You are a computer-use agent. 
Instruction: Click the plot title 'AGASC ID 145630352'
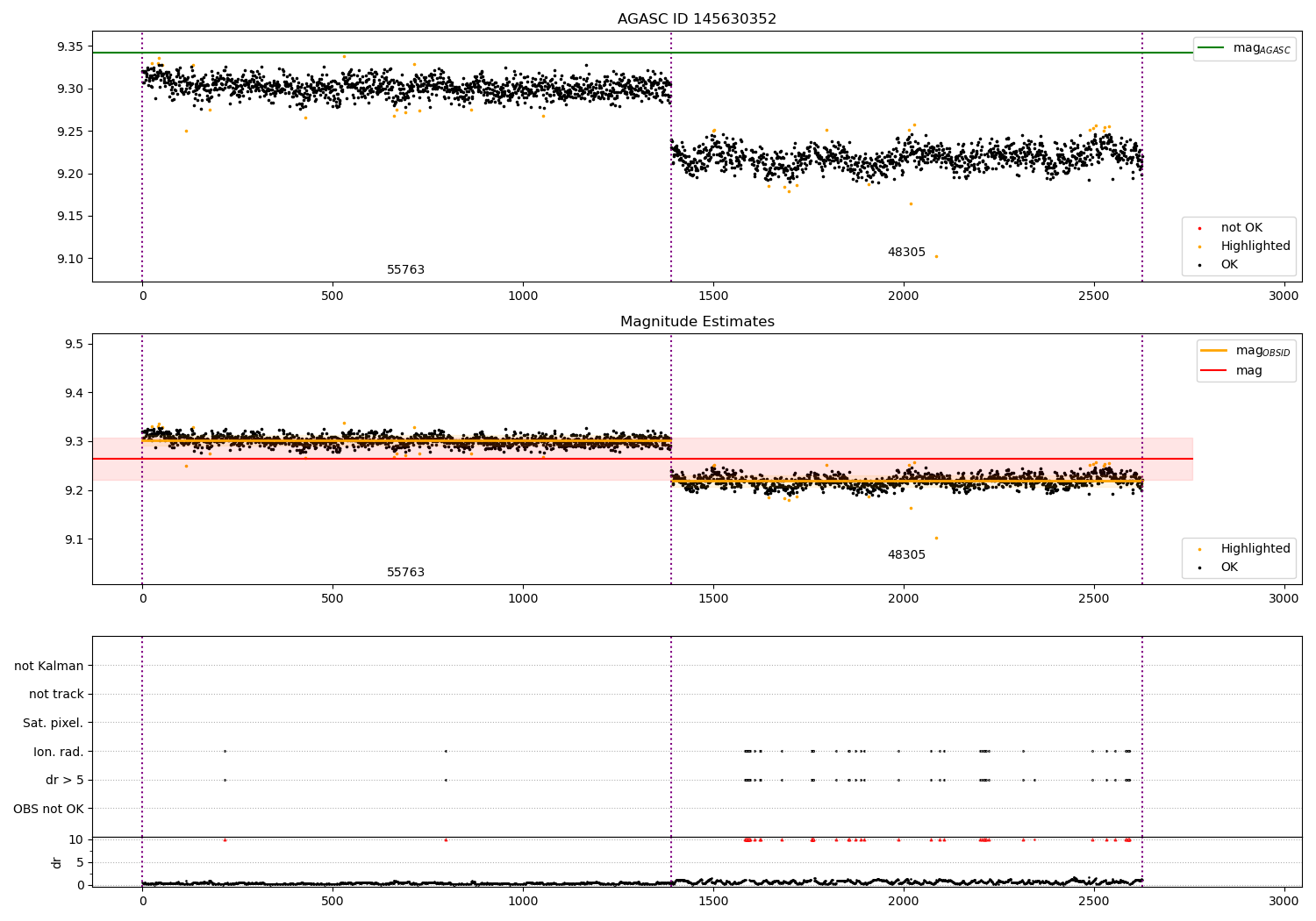[x=697, y=19]
